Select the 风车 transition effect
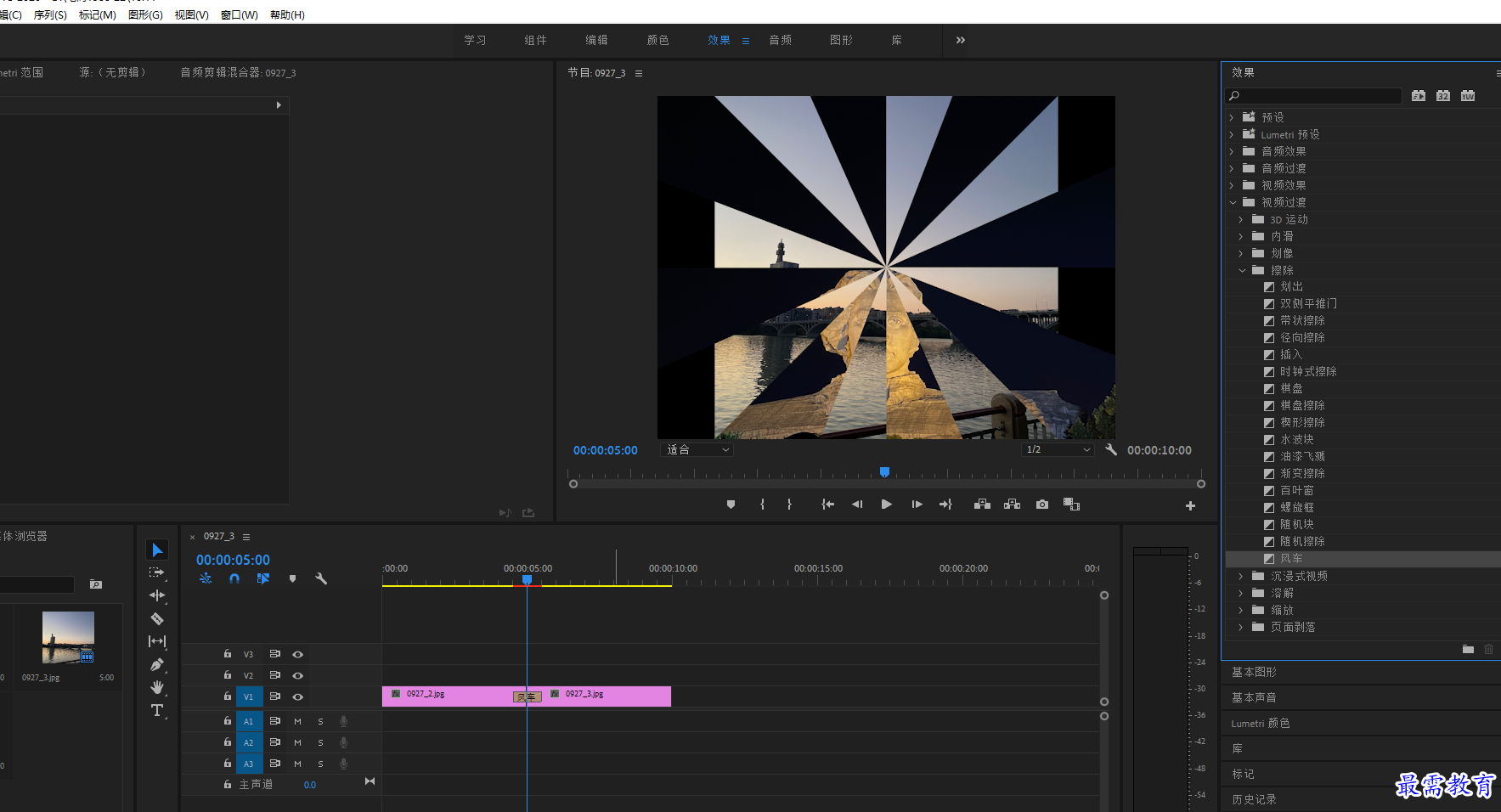1501x812 pixels. [1291, 559]
